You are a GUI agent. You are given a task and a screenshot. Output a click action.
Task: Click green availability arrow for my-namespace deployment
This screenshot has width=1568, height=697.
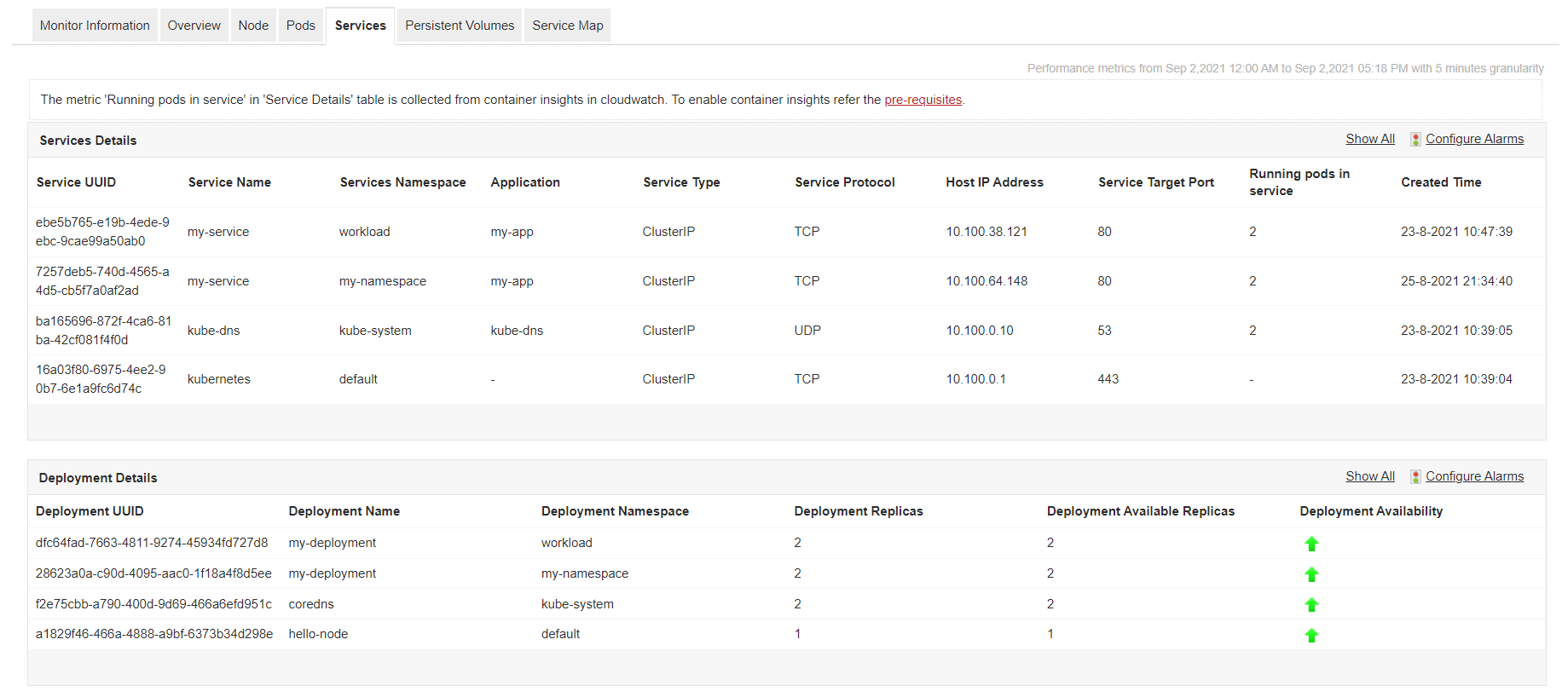(x=1311, y=574)
